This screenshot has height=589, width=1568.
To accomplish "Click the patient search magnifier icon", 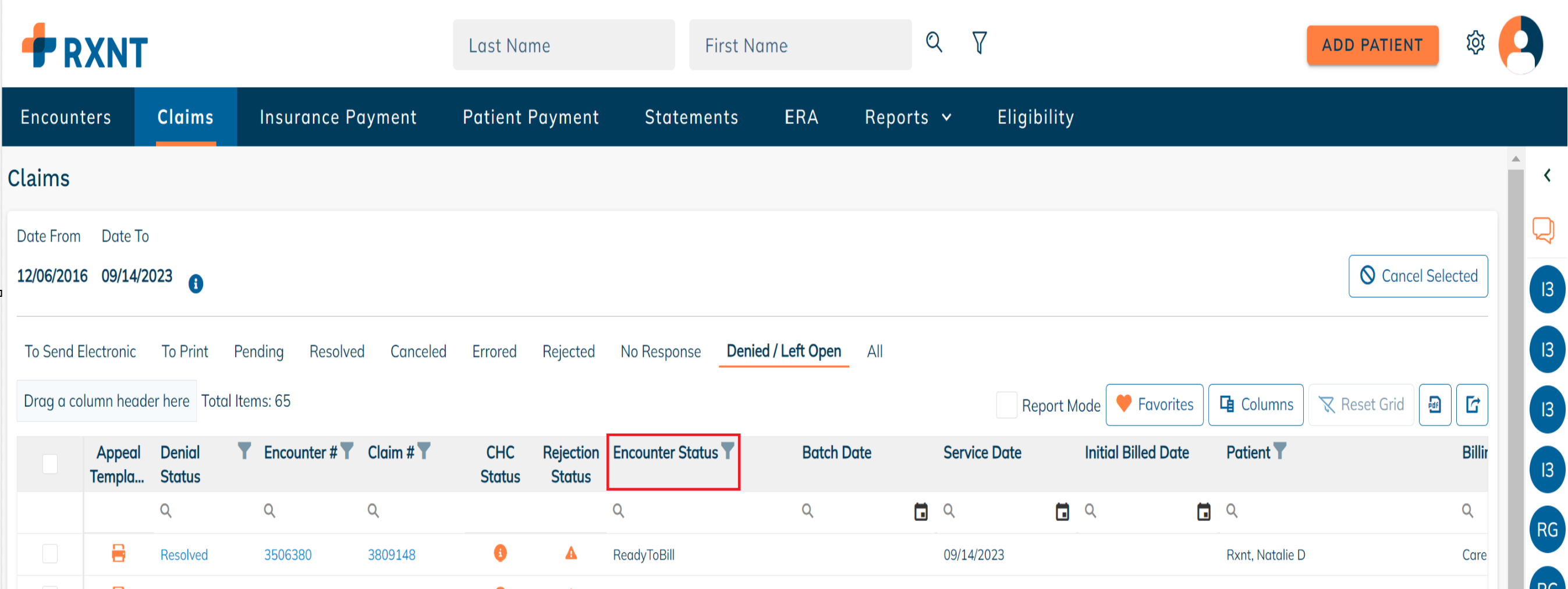I will (934, 42).
